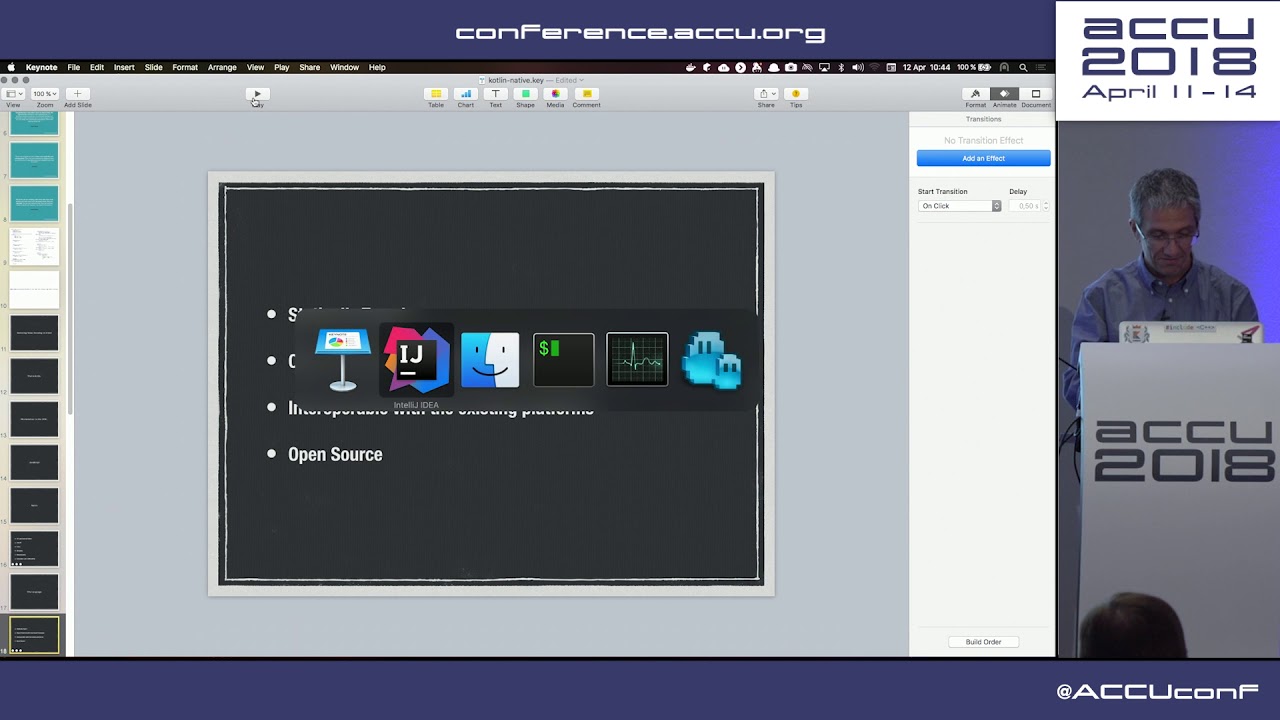The width and height of the screenshot is (1280, 720).
Task: Open the Share dropdown in the toolbar
Action: pyautogui.click(x=766, y=94)
